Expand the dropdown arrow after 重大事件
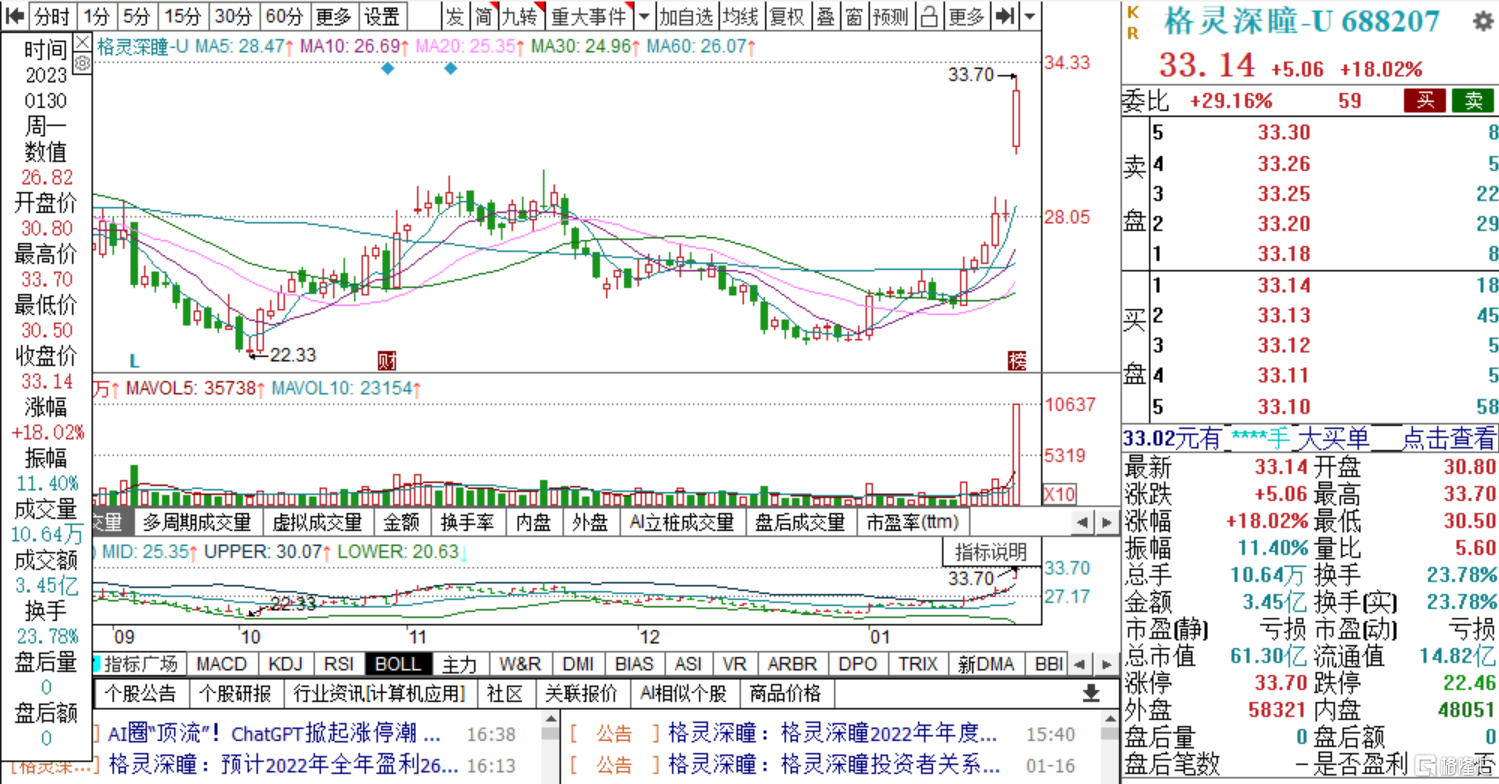Viewport: 1499px width, 784px height. [x=644, y=16]
